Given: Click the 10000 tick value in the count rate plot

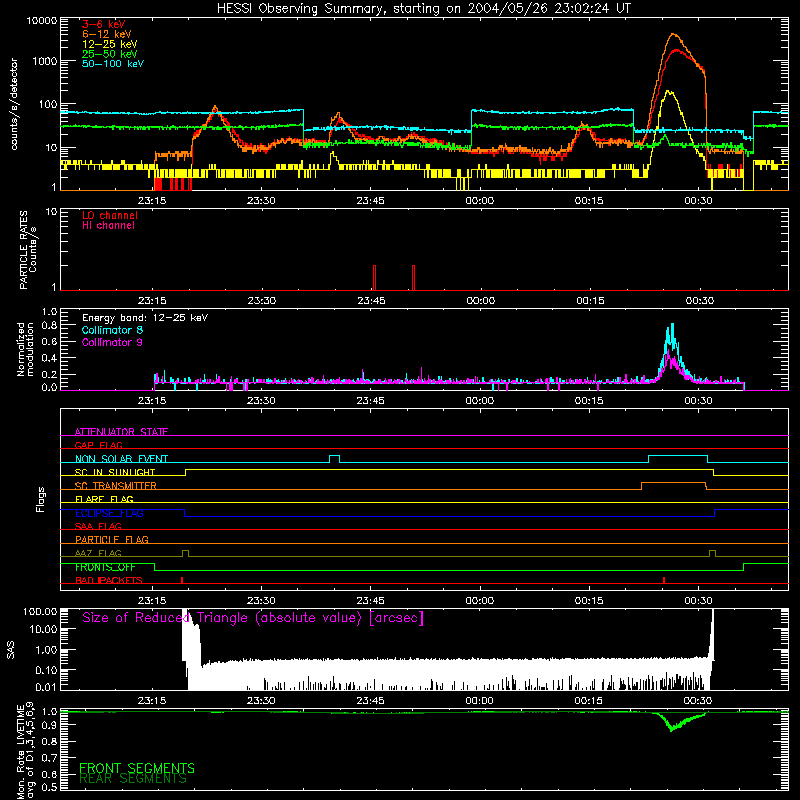Looking at the screenshot, I should [x=41, y=21].
